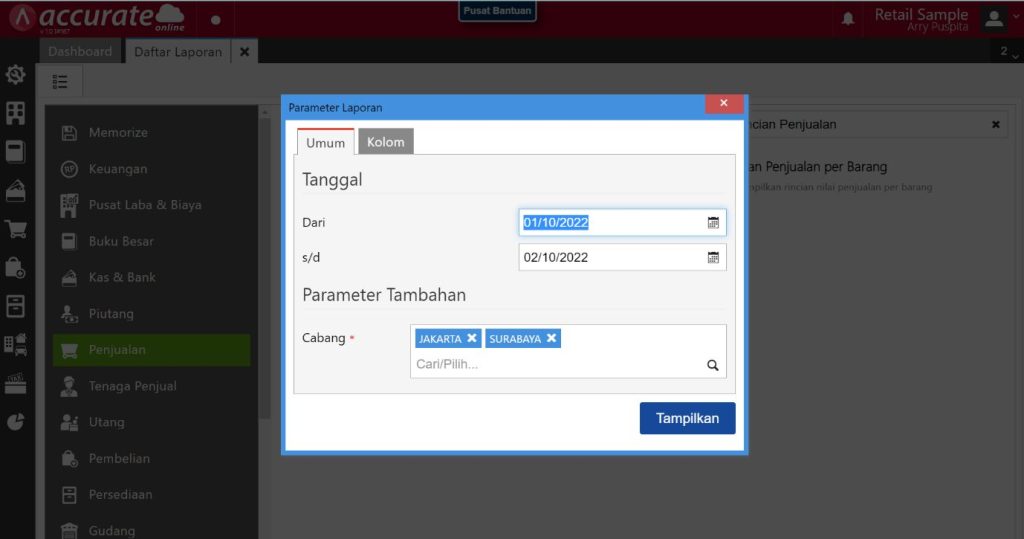The height and width of the screenshot is (539, 1024).
Task: Clear the Rincian Penjualan search box
Action: 995,125
